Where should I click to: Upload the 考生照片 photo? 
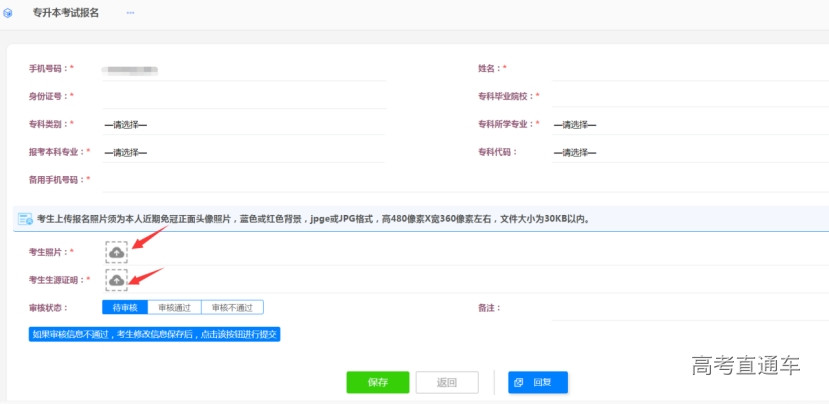tap(117, 253)
